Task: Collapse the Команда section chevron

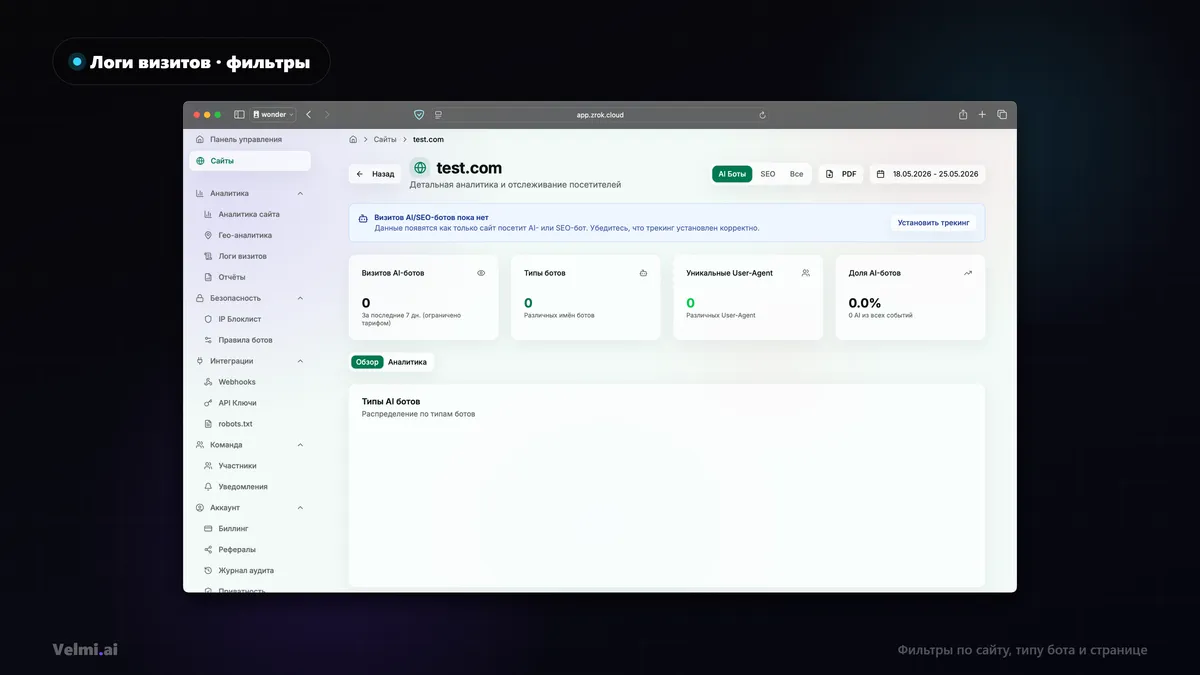Action: [300, 445]
